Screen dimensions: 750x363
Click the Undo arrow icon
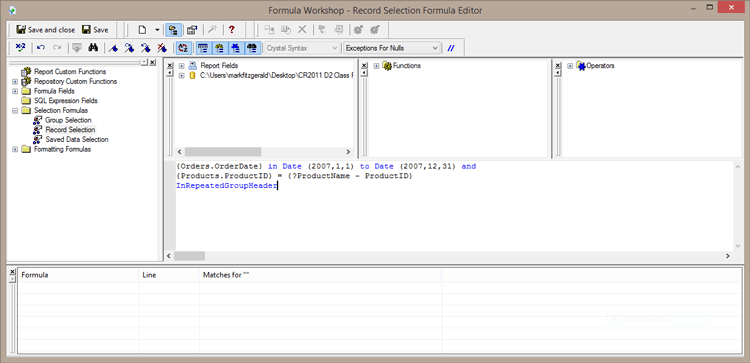(41, 47)
